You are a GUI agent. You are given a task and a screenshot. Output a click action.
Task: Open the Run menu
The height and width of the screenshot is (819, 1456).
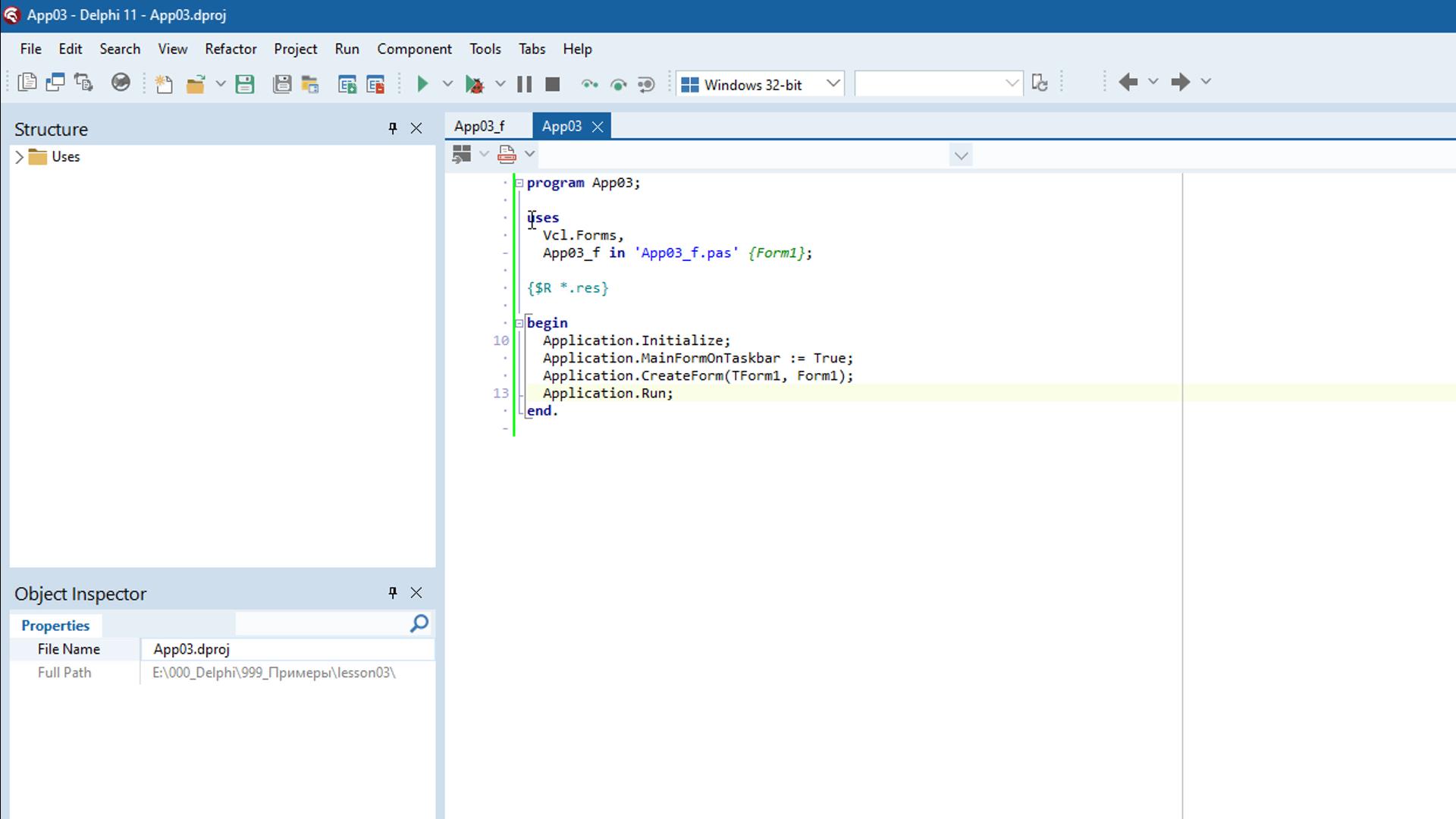pyautogui.click(x=346, y=48)
